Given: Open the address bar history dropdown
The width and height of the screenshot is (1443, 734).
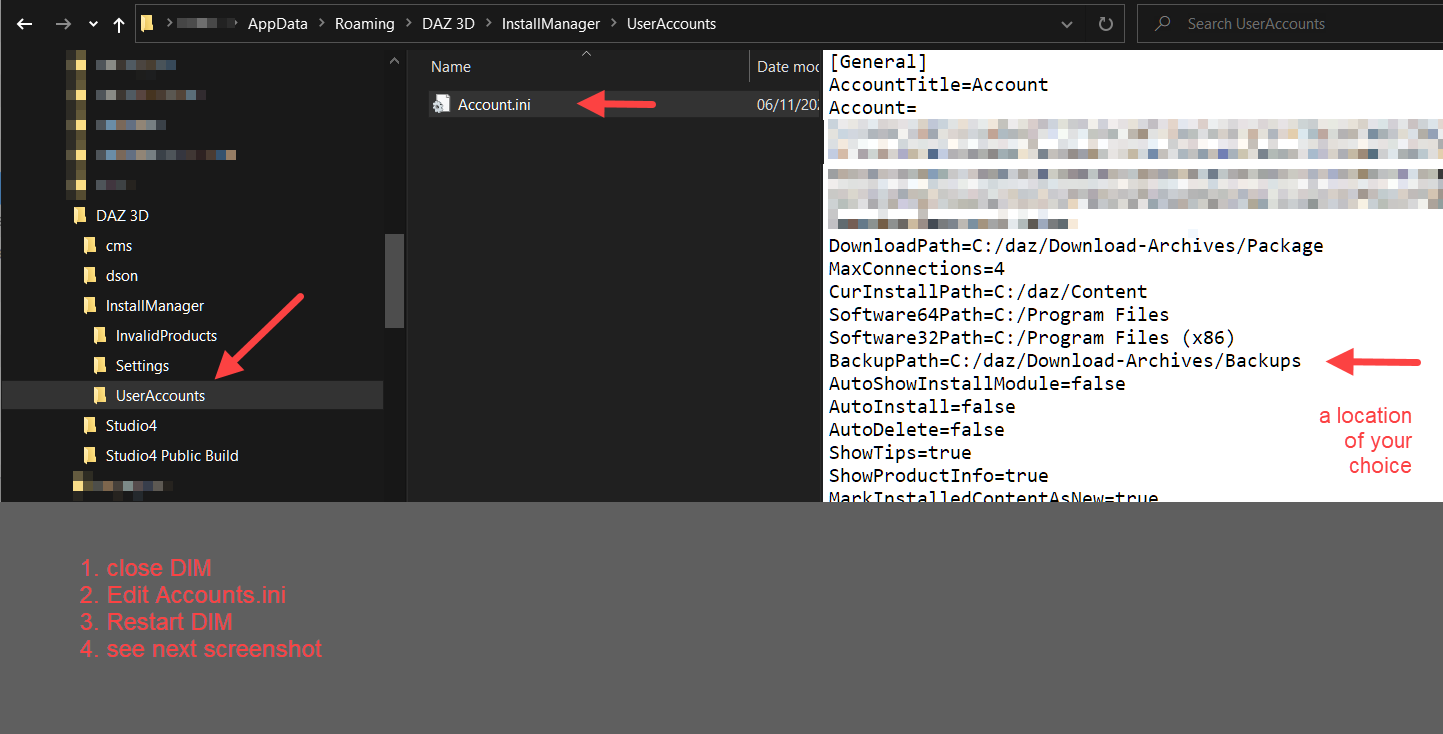Looking at the screenshot, I should [1066, 24].
